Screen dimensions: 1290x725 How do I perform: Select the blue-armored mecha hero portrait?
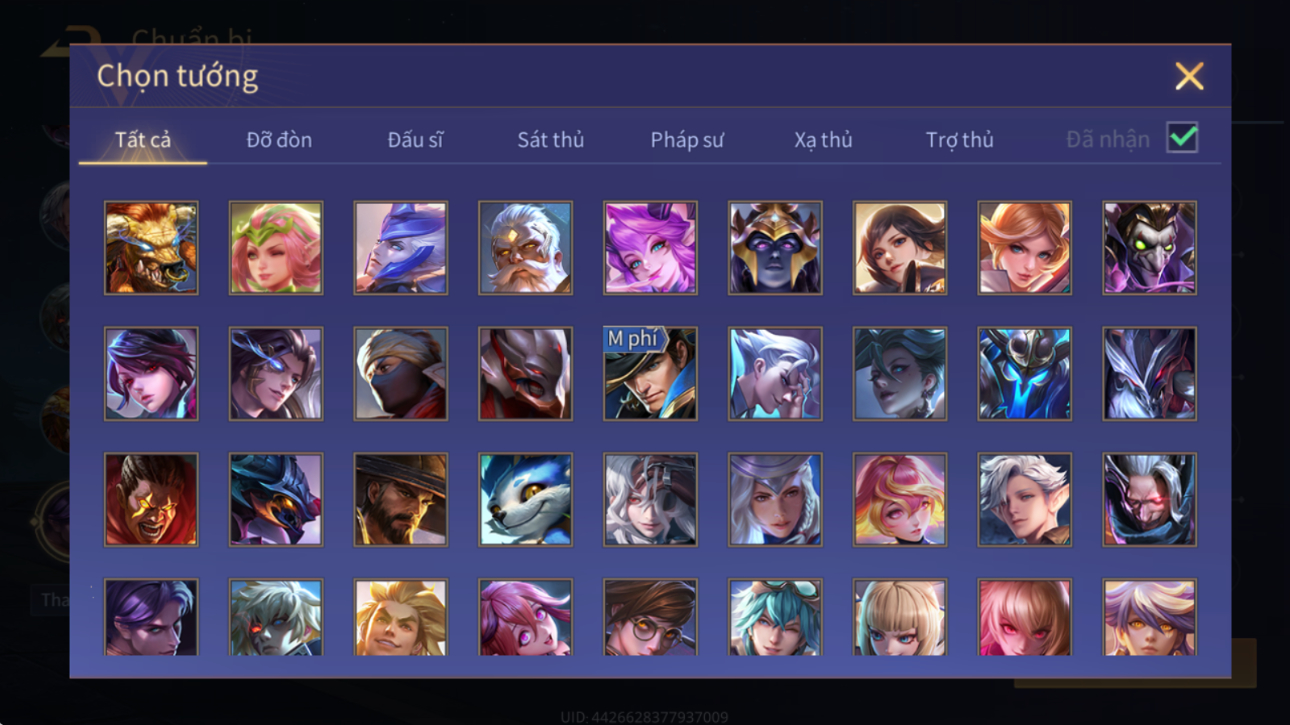[x=1025, y=374]
